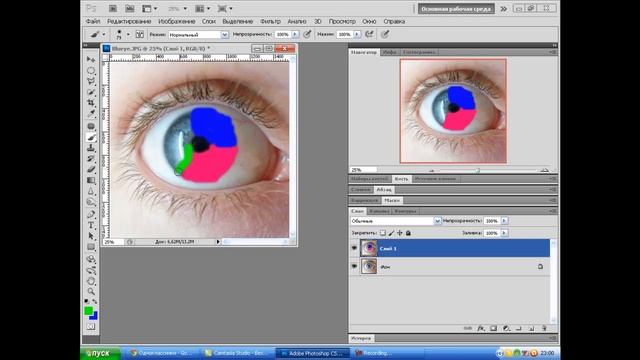Toggle tablet pressure for opacity
The image size is (640, 360).
(x=307, y=34)
